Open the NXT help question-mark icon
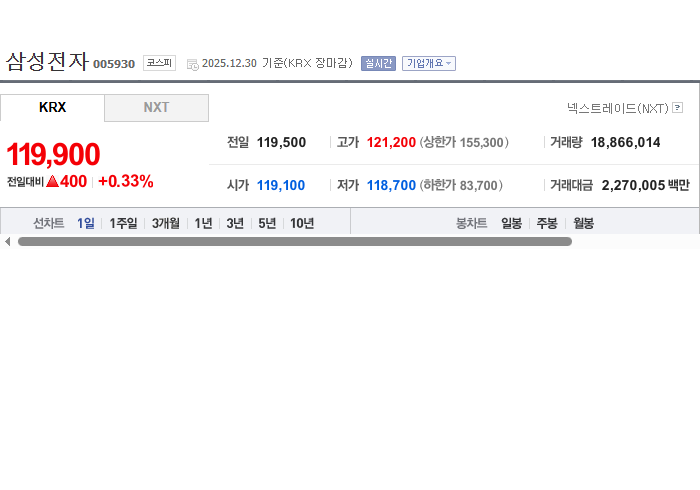This screenshot has width=700, height=490. pyautogui.click(x=677, y=108)
